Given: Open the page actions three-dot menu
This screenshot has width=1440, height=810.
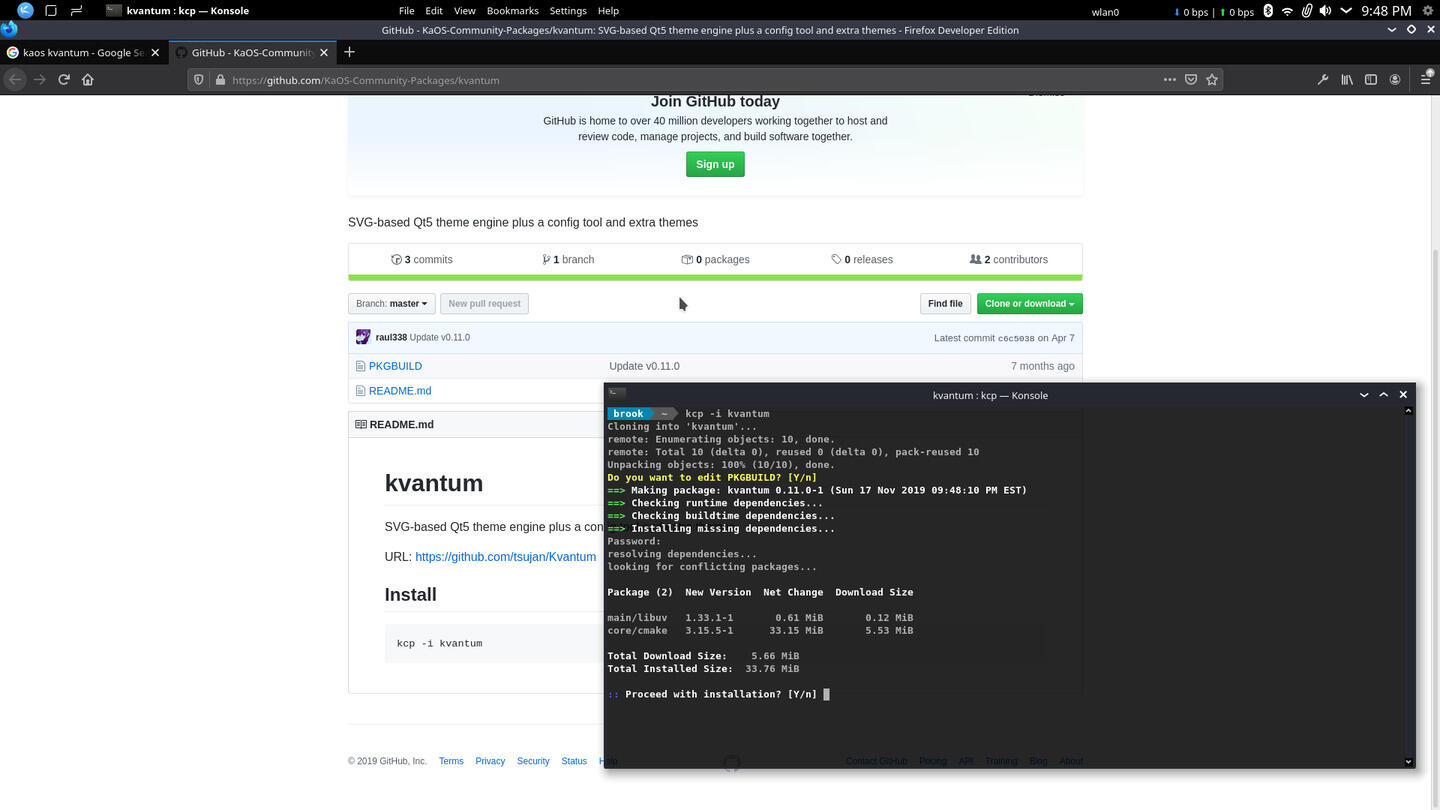Looking at the screenshot, I should pyautogui.click(x=1169, y=80).
